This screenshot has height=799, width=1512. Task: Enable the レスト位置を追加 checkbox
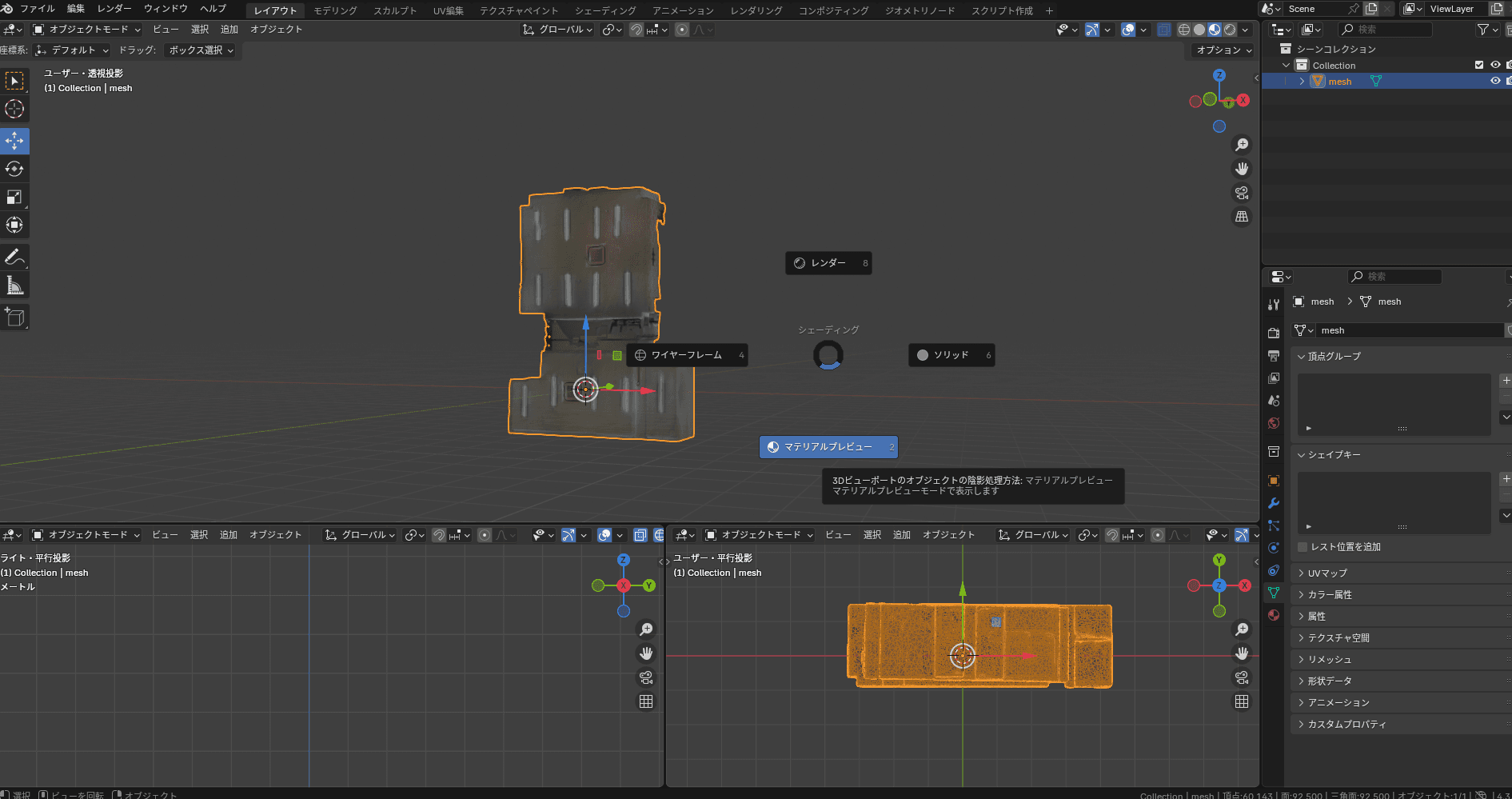click(1303, 547)
